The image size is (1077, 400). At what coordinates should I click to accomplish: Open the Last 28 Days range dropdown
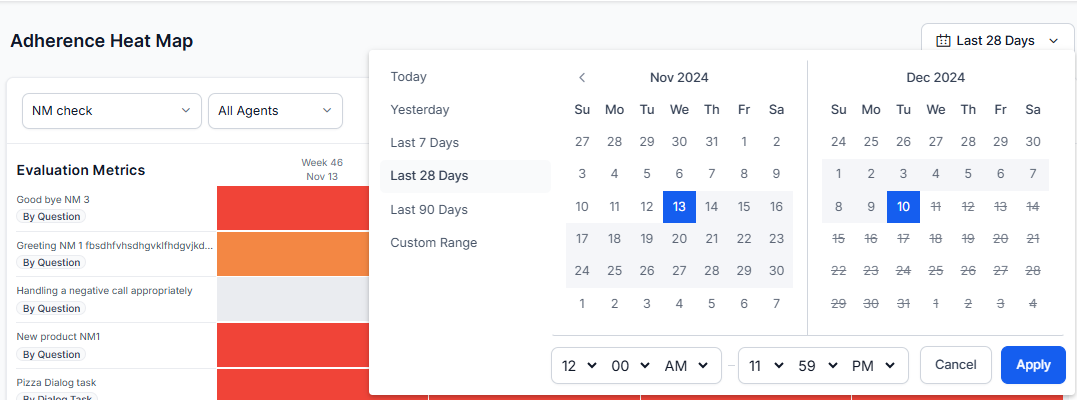coord(997,41)
